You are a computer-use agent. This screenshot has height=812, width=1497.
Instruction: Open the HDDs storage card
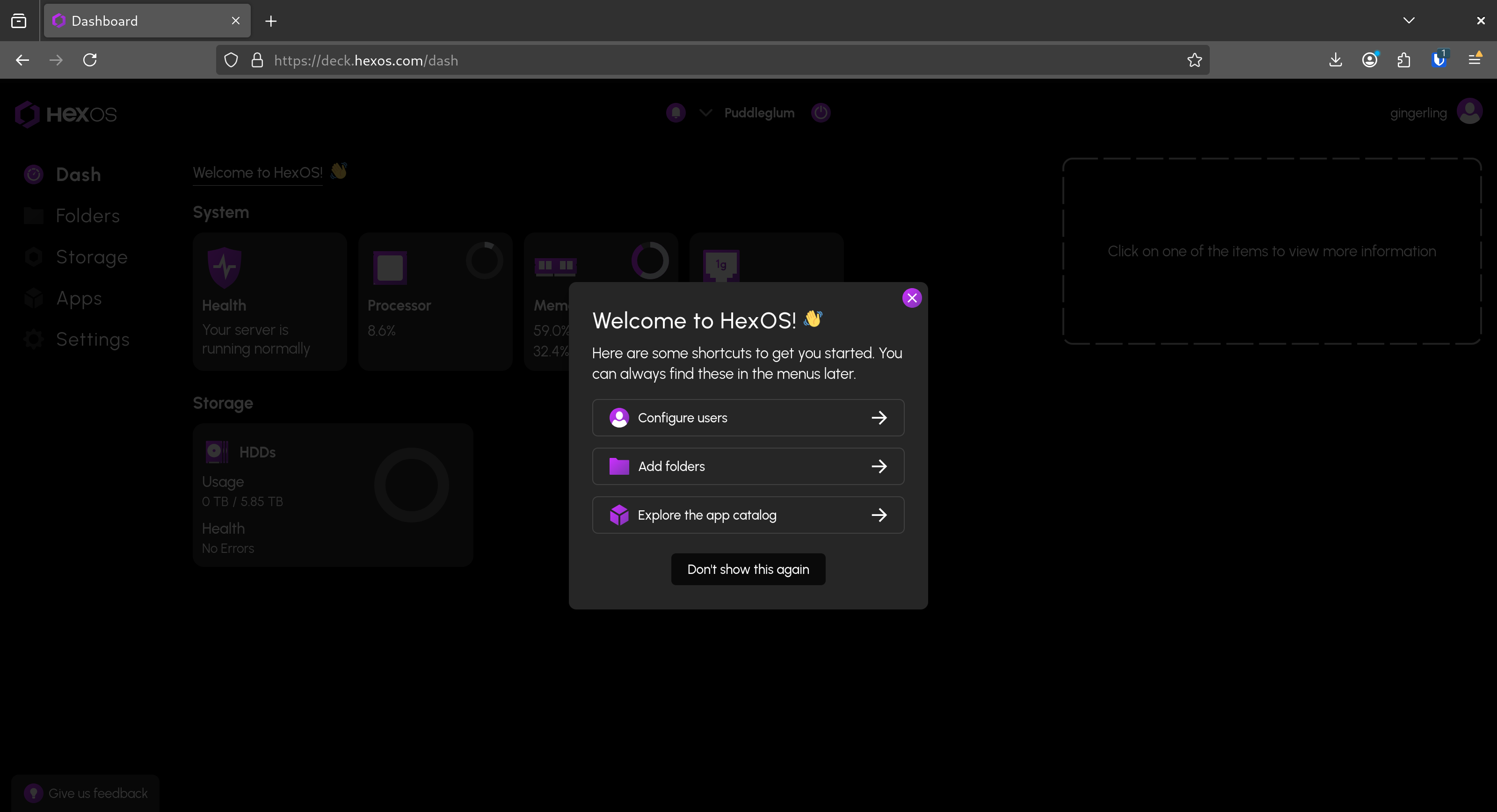click(x=333, y=495)
